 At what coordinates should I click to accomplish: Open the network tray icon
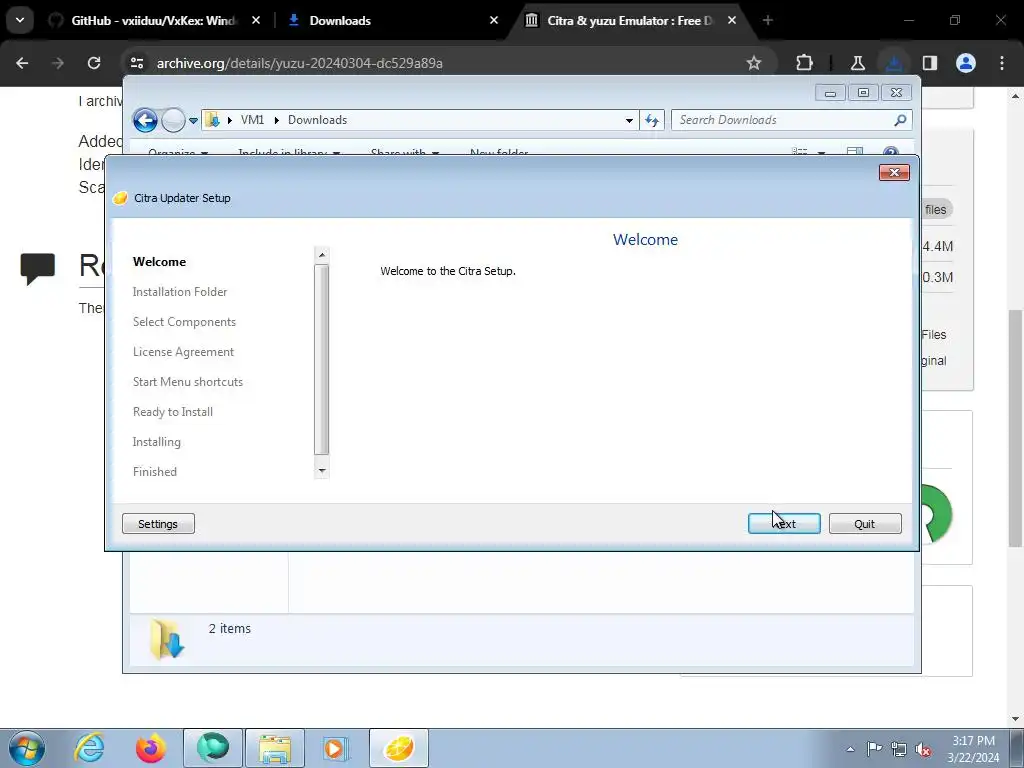coord(899,749)
